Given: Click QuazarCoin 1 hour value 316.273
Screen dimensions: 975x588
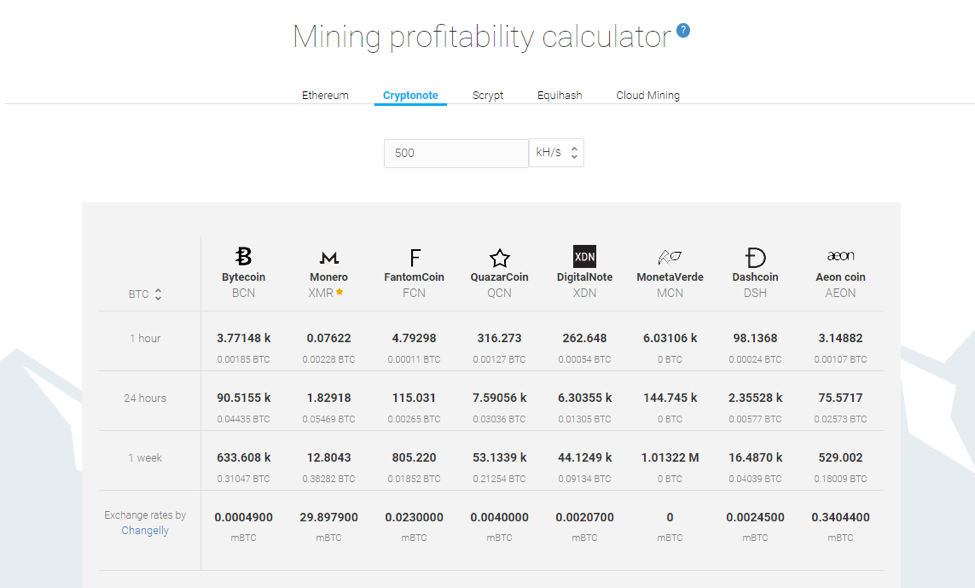Looking at the screenshot, I should [499, 338].
